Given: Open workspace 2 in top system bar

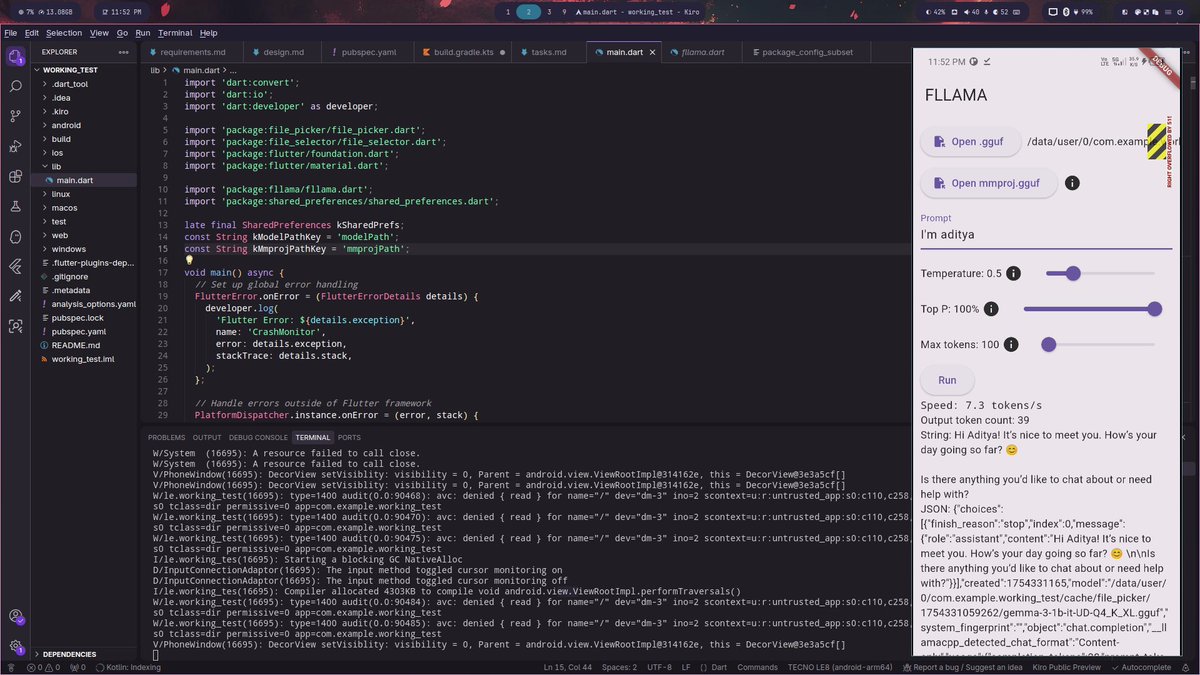Looking at the screenshot, I should (528, 12).
